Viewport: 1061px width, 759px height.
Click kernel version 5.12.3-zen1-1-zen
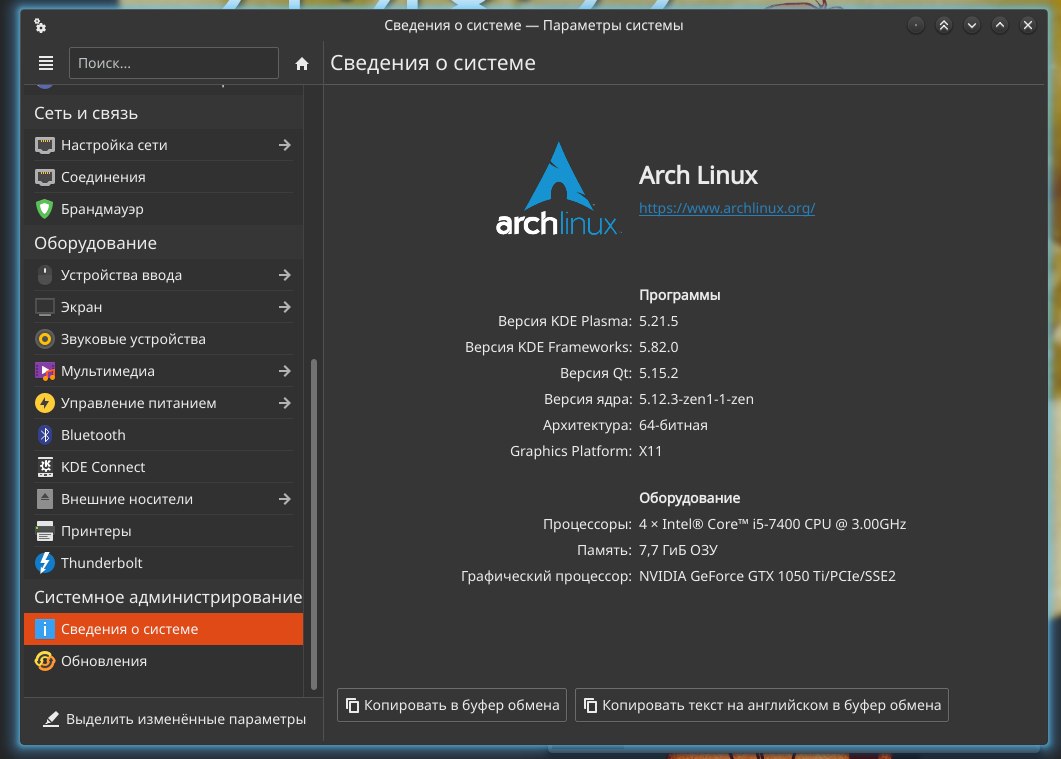[x=696, y=399]
